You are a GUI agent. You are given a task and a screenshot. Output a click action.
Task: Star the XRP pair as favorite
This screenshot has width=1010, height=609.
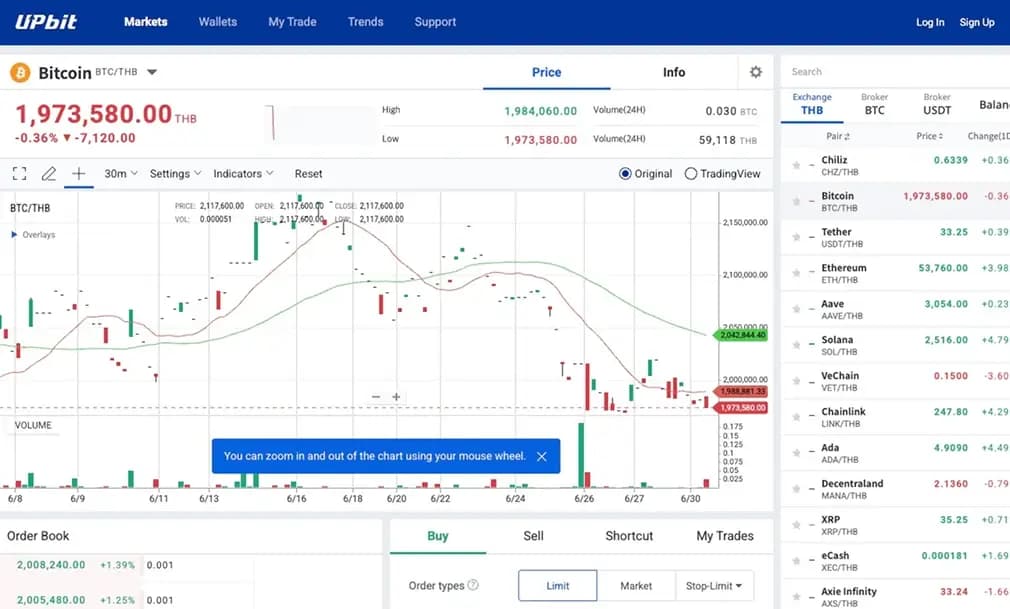pyautogui.click(x=796, y=525)
